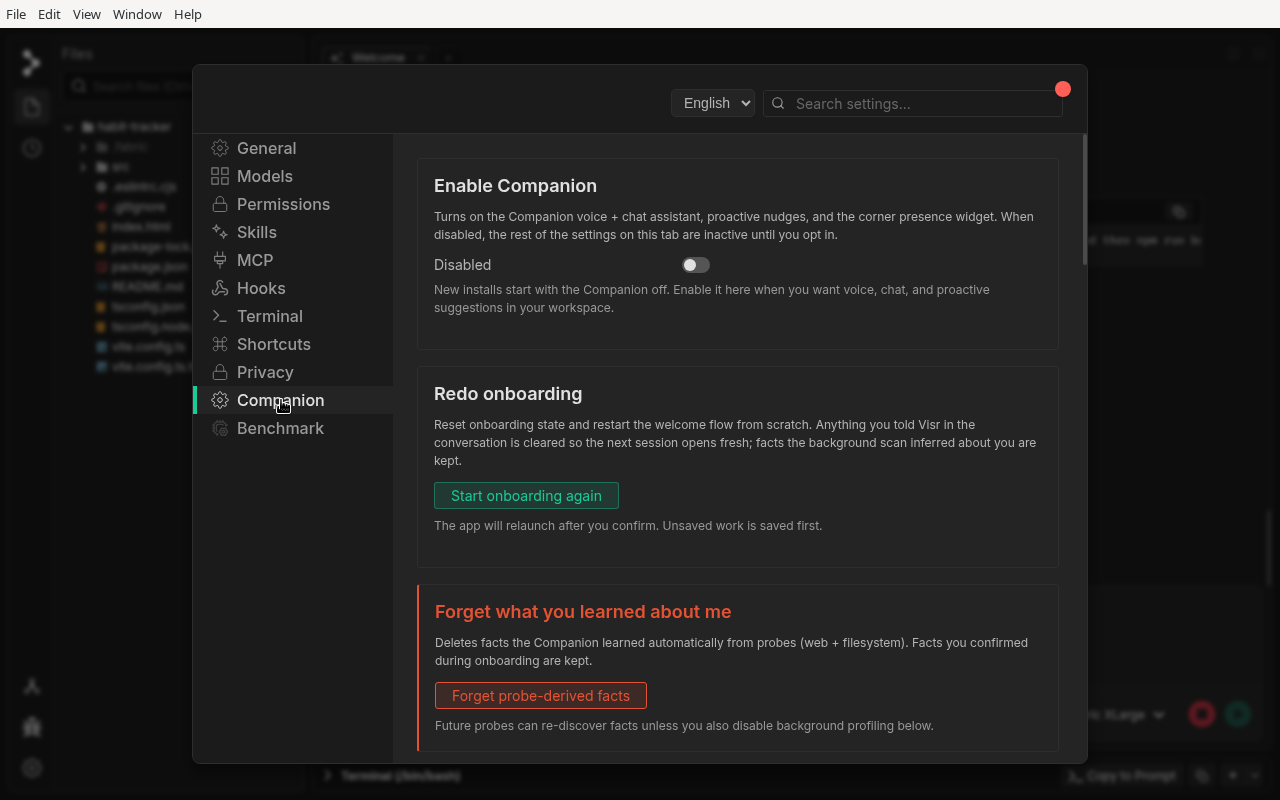The image size is (1280, 800).
Task: Click Forget probe-derived facts button
Action: pos(541,695)
